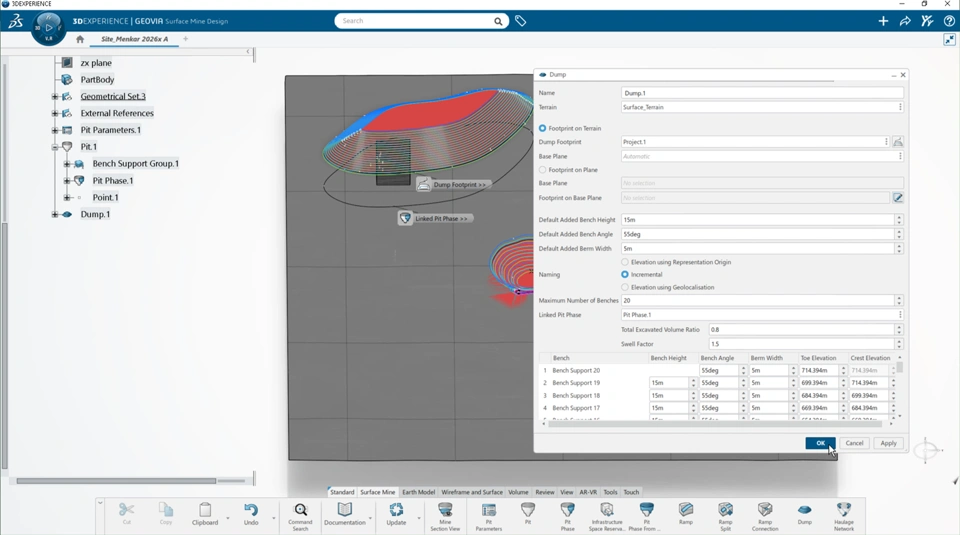Select the Dump tool in toolbar

pyautogui.click(x=804, y=514)
